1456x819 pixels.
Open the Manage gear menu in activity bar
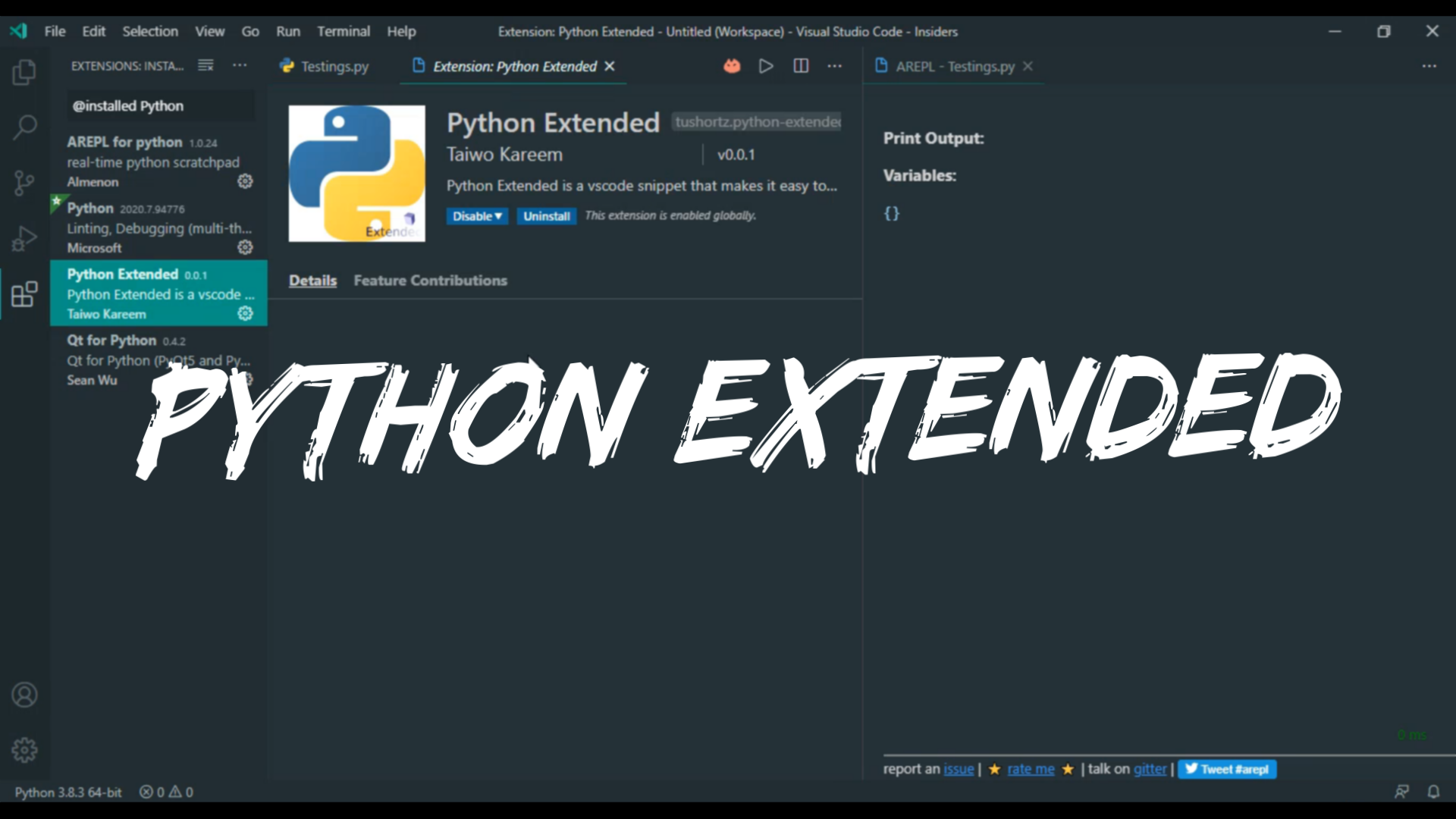[24, 750]
